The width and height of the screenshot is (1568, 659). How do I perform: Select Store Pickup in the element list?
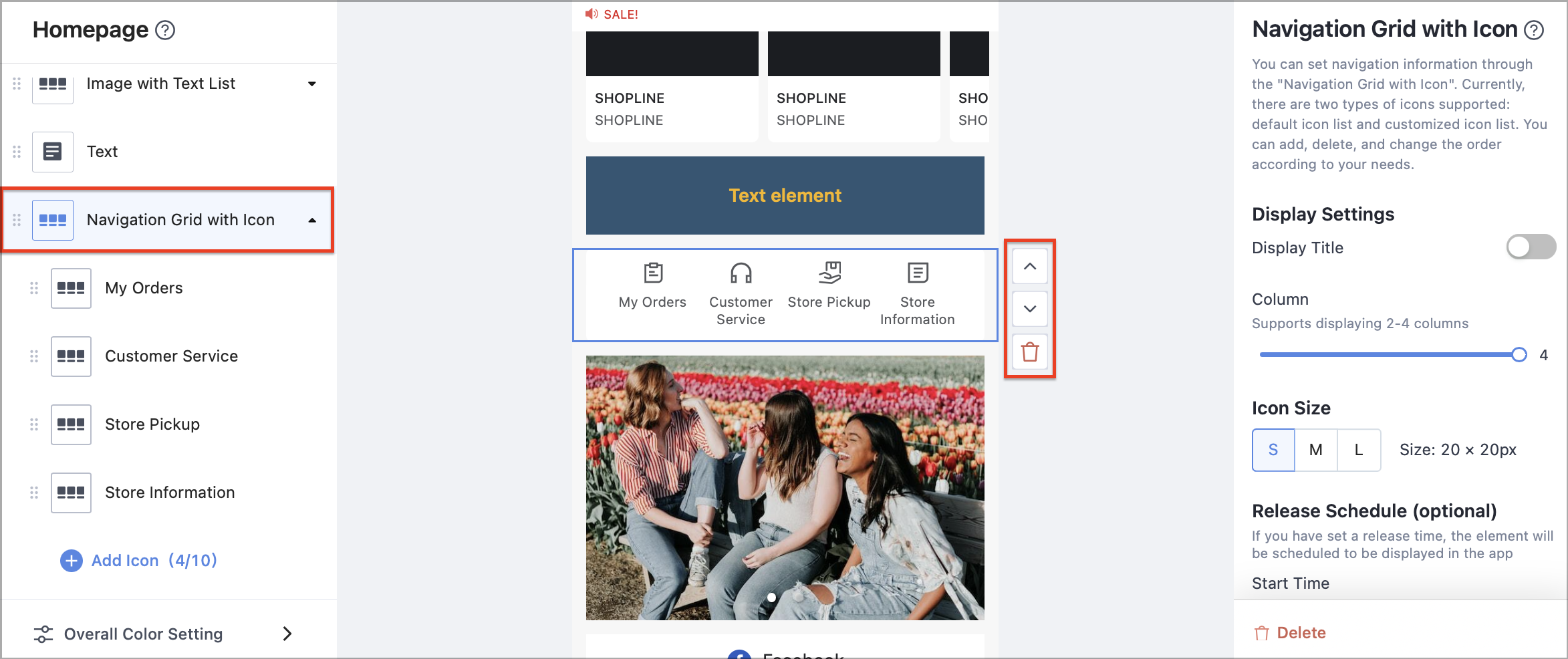(152, 424)
